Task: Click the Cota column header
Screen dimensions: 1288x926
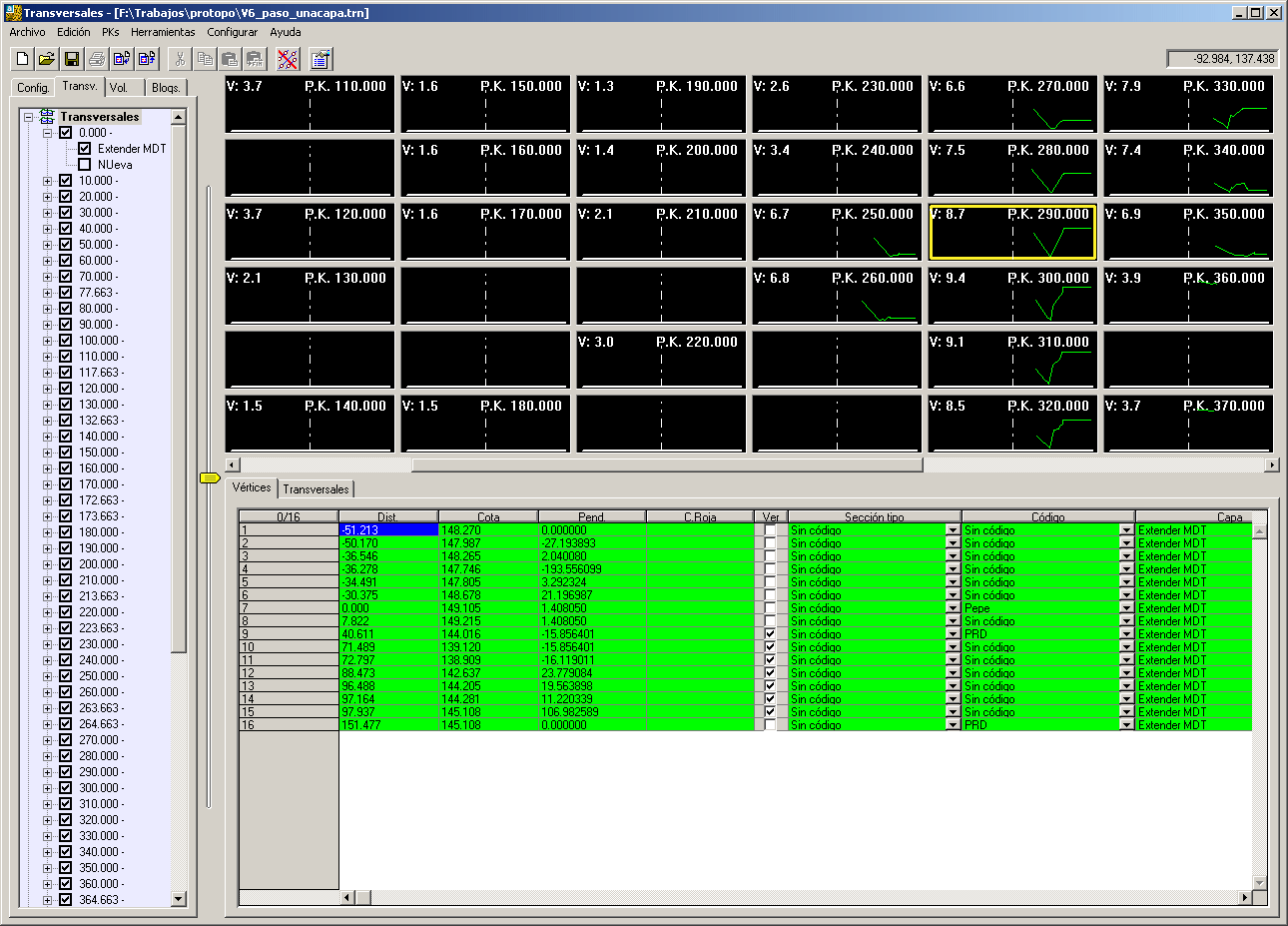Action: [488, 516]
